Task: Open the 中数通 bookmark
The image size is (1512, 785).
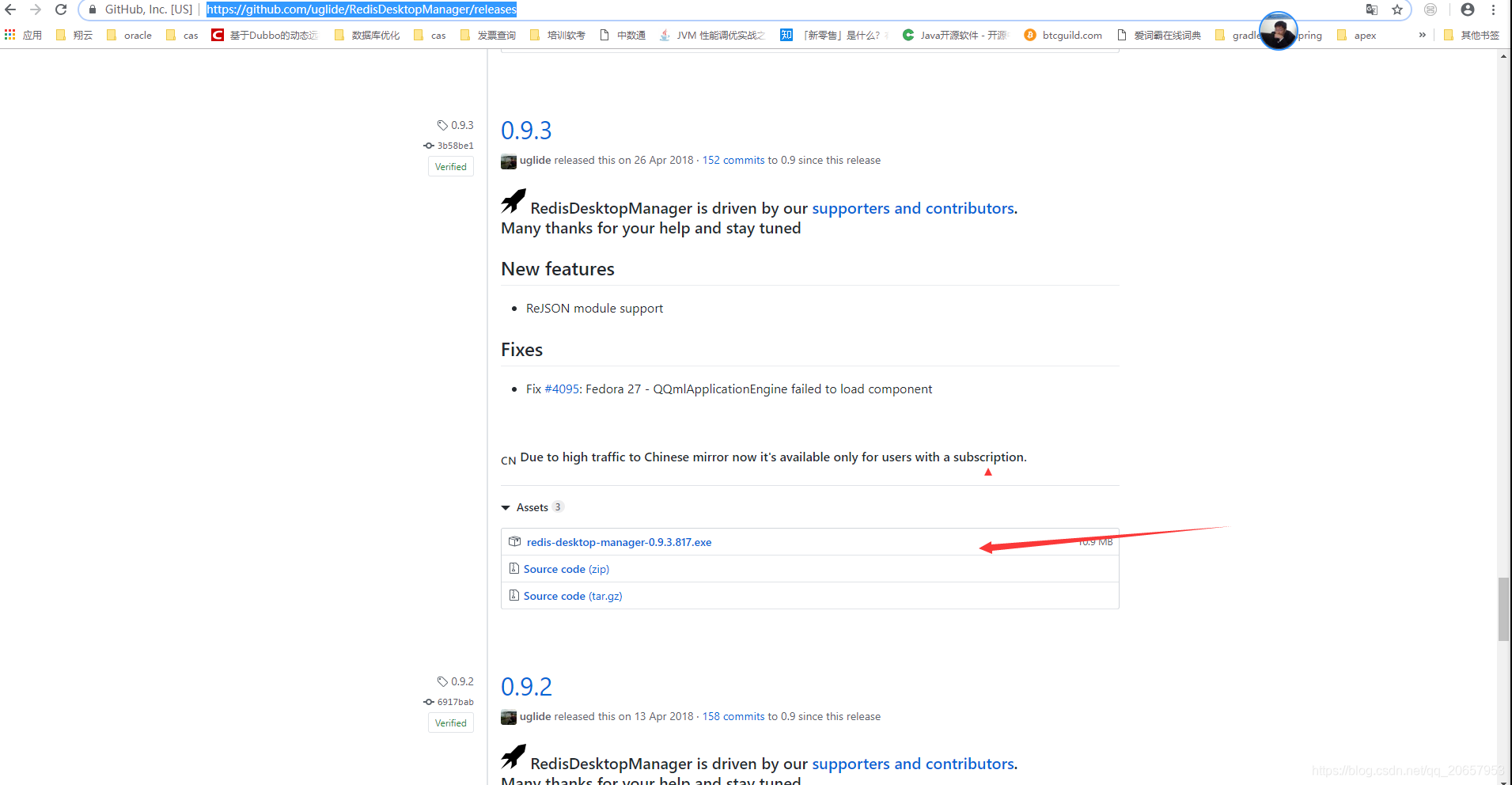Action: coord(623,35)
